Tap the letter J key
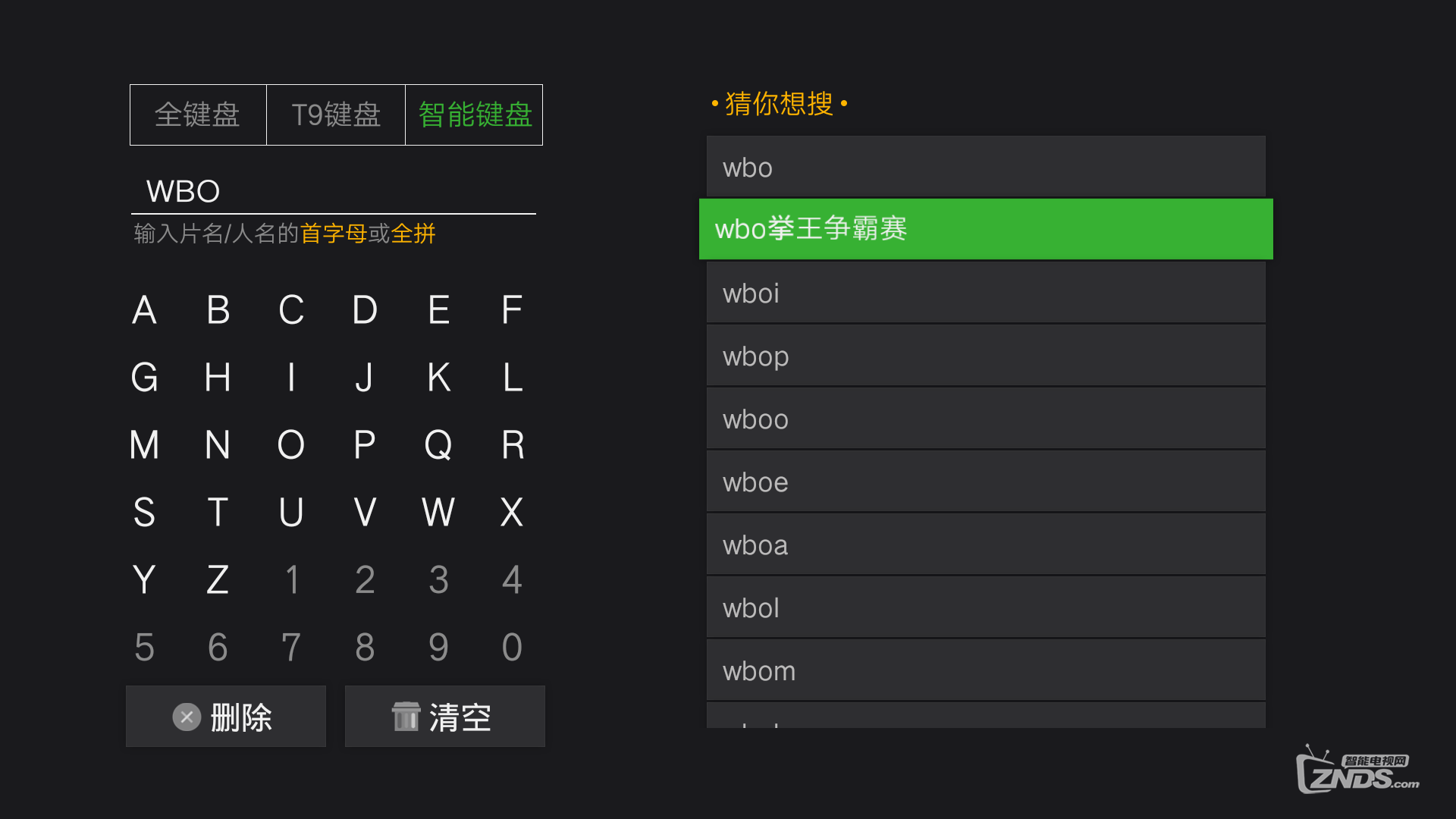Image resolution: width=1456 pixels, height=819 pixels. coord(365,378)
